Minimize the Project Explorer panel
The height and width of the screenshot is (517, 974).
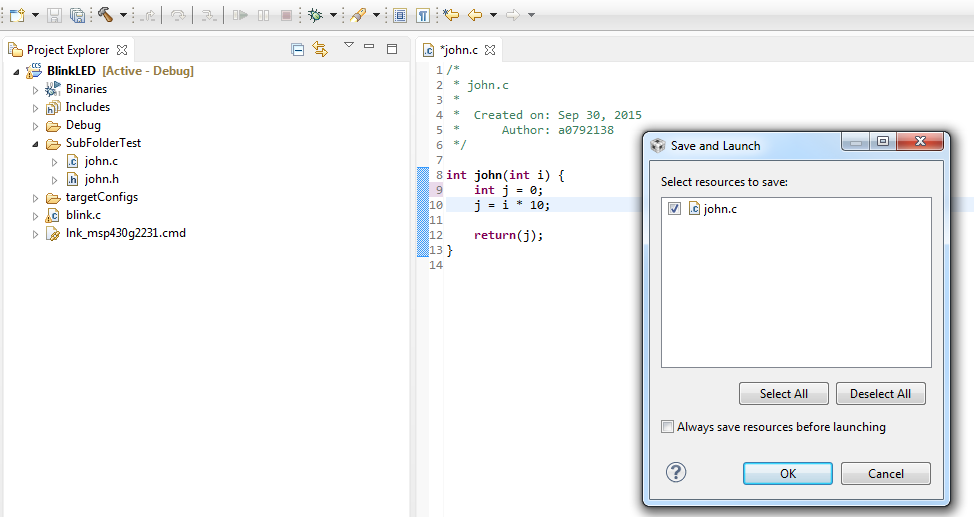point(369,46)
